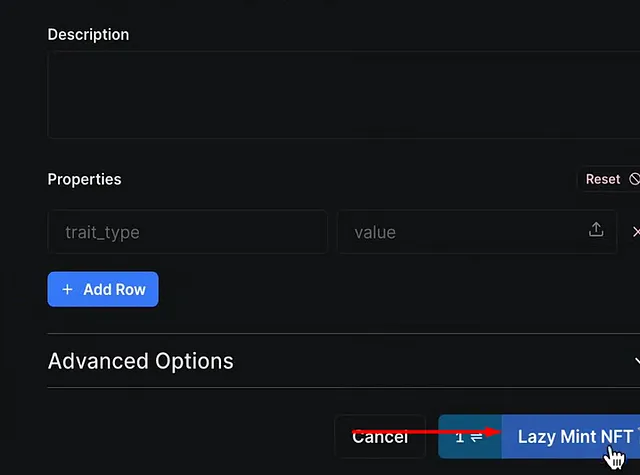Select the Description field label
Image resolution: width=640 pixels, height=475 pixels.
(88, 35)
